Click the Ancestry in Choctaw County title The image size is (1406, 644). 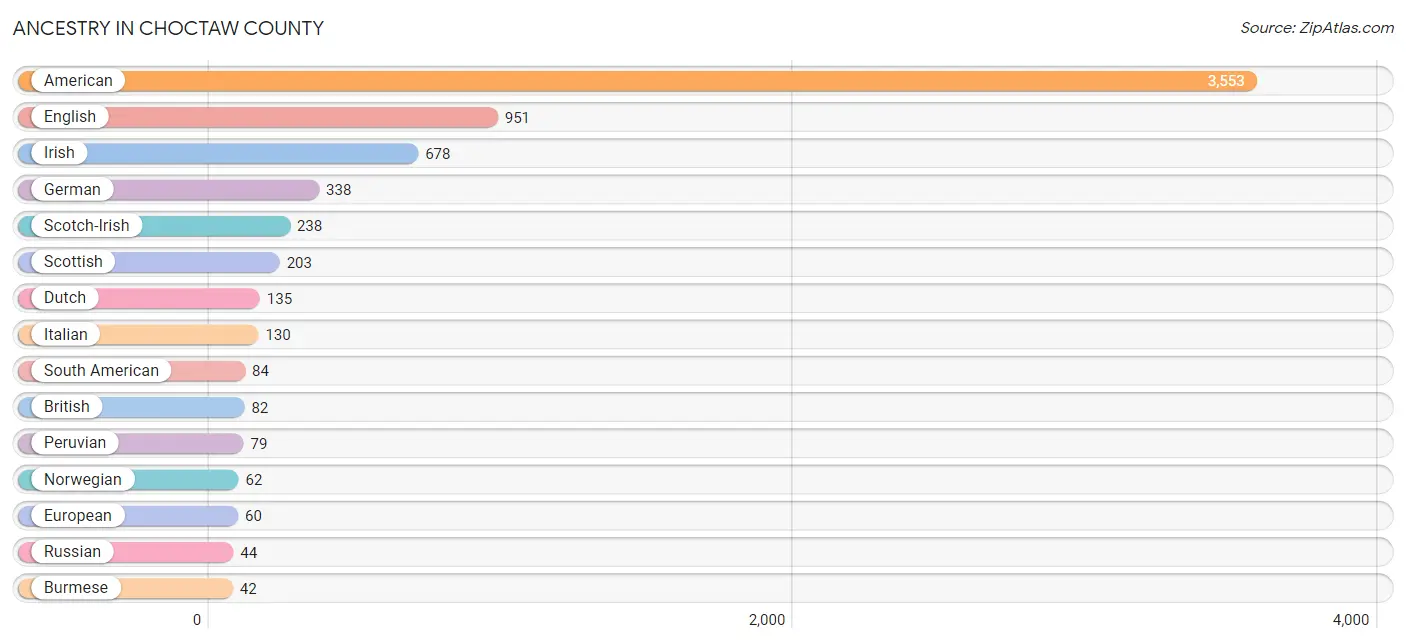[x=168, y=28]
